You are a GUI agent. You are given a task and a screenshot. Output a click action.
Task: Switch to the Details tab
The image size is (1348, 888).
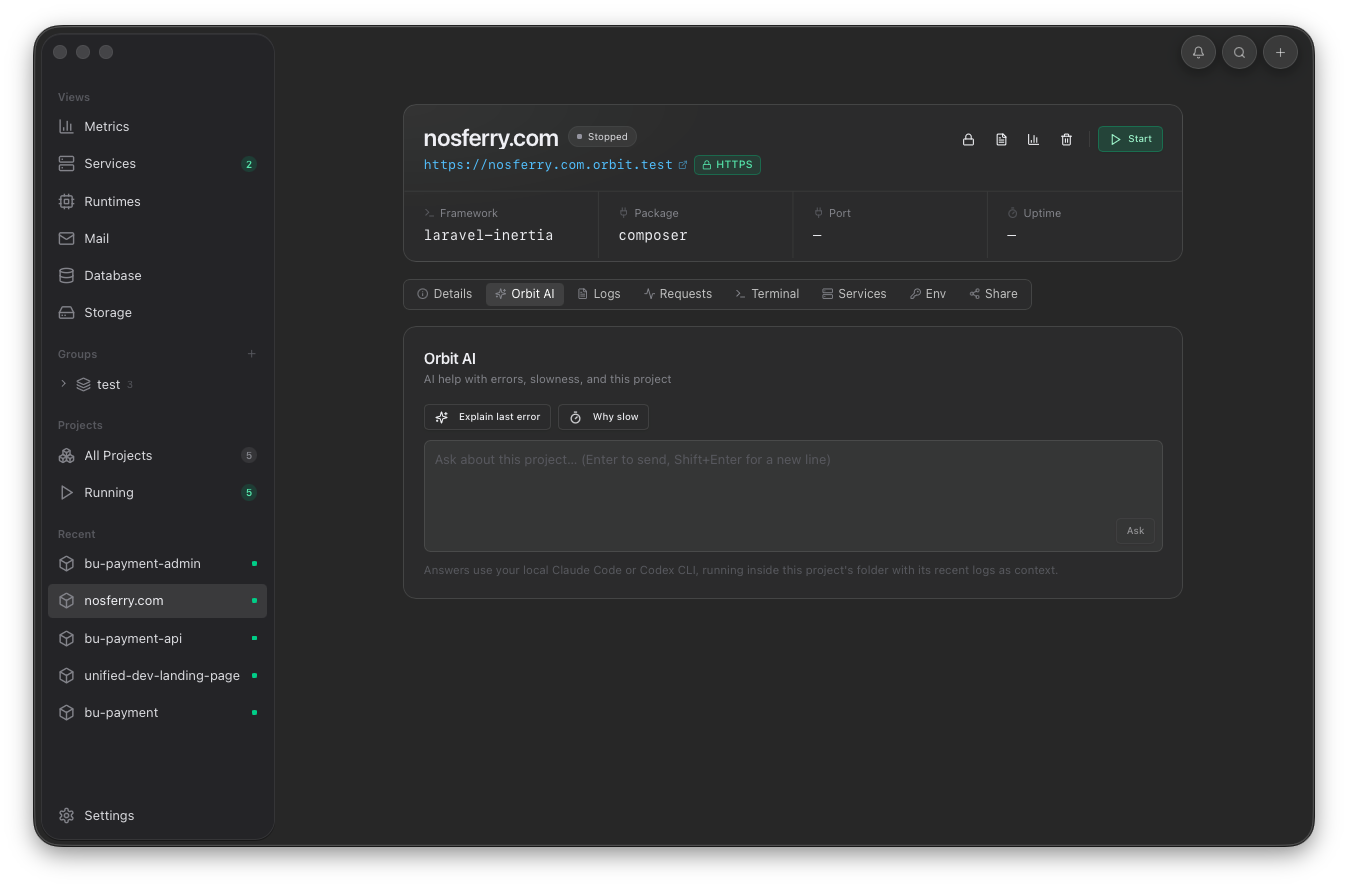click(x=444, y=294)
